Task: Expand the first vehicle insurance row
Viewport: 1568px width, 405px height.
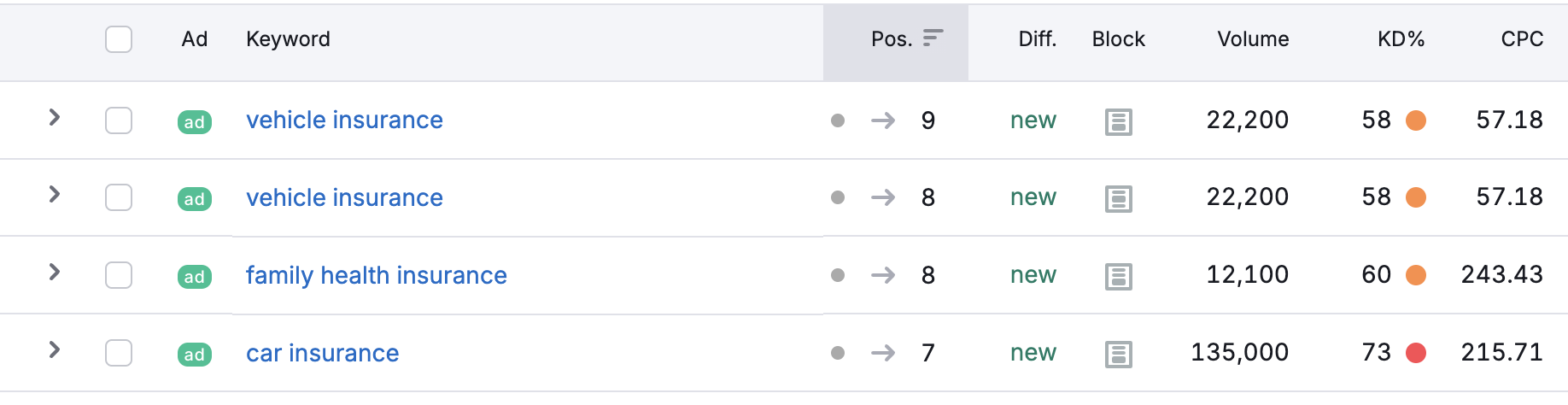Action: [55, 117]
